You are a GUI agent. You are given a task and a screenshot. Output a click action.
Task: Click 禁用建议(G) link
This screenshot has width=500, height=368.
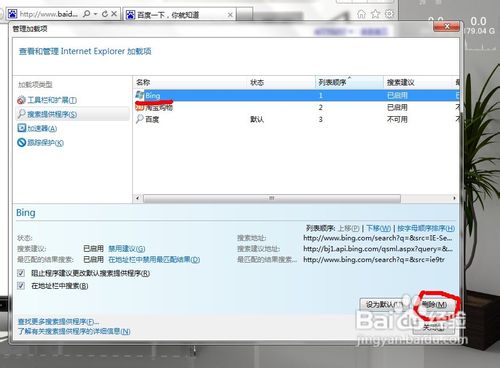coord(127,249)
